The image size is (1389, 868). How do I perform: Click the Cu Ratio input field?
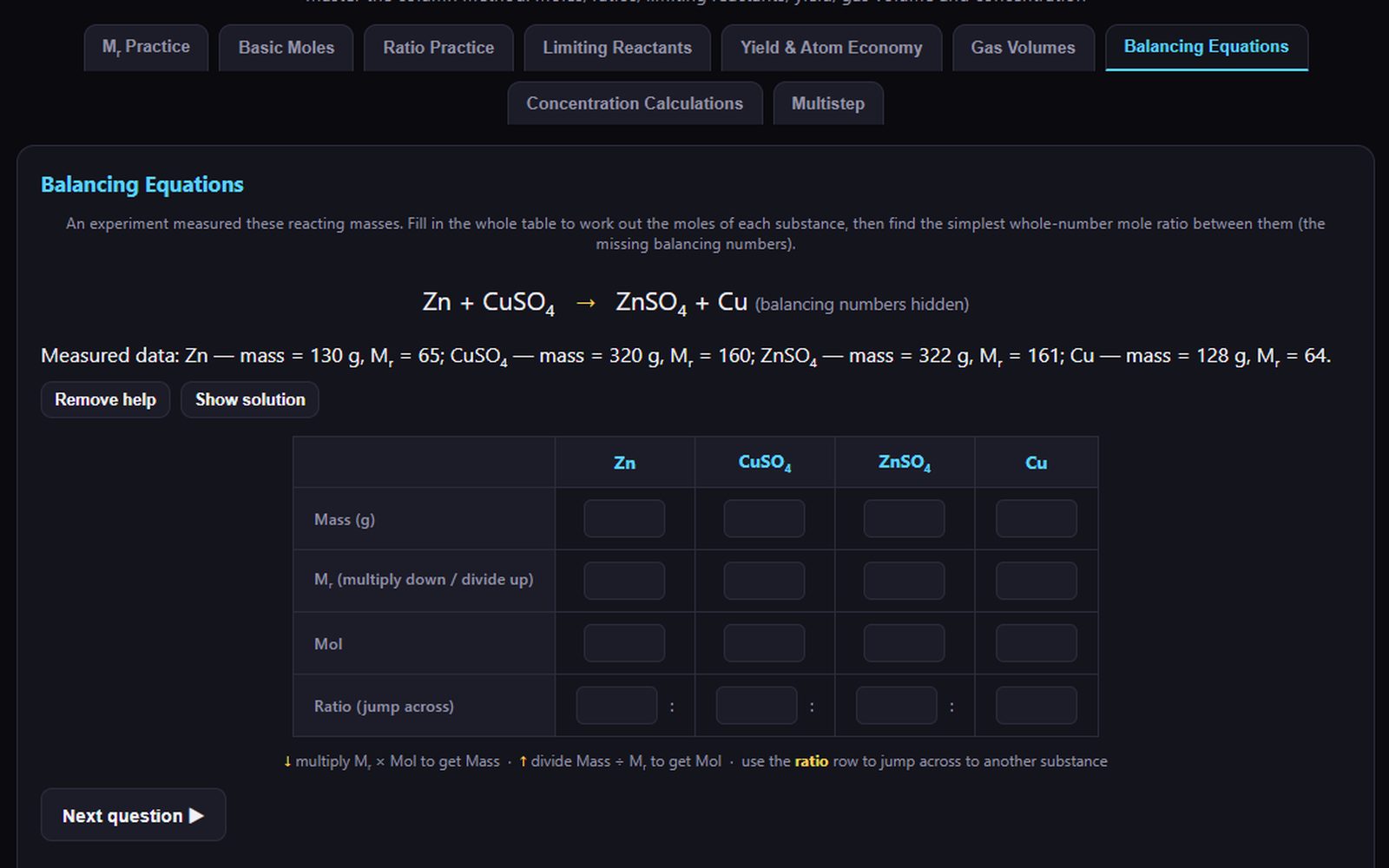pos(1036,706)
